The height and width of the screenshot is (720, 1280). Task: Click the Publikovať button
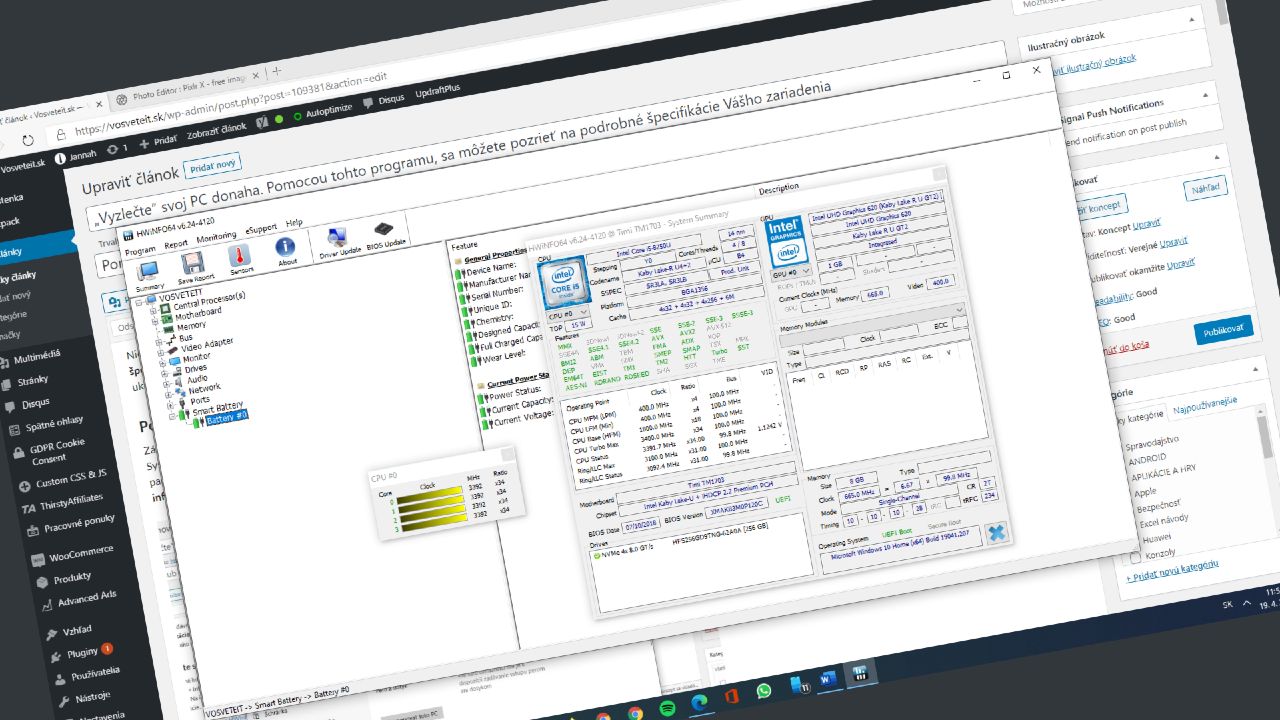pyautogui.click(x=1222, y=329)
